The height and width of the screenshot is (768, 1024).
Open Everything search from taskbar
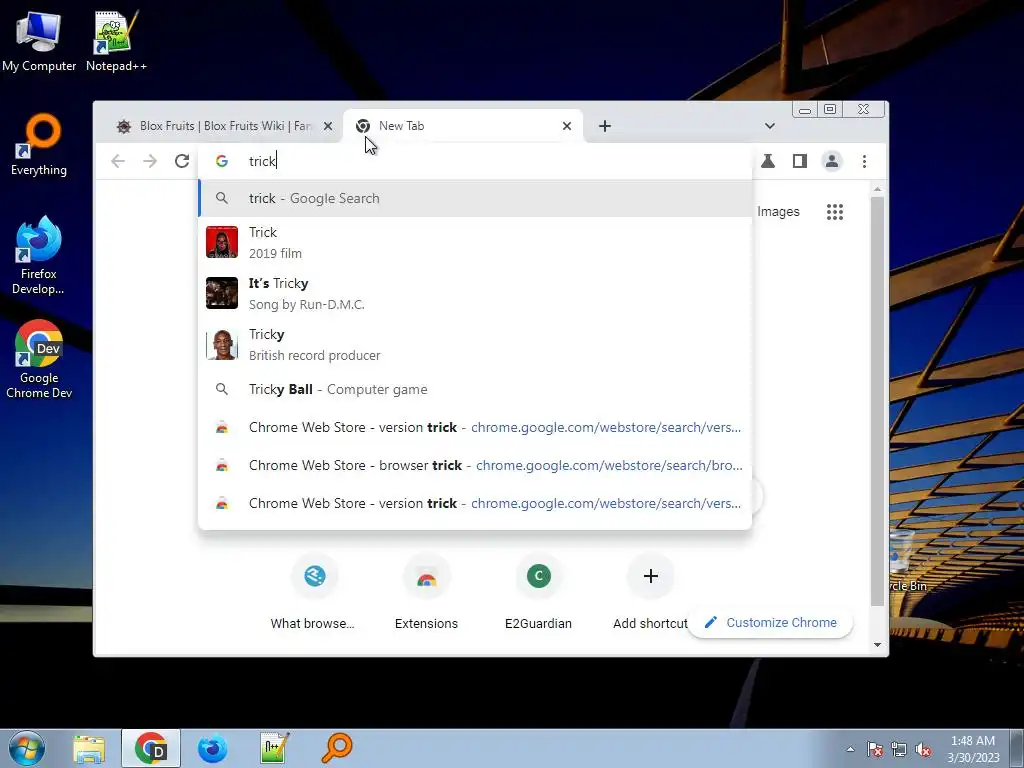[336, 748]
